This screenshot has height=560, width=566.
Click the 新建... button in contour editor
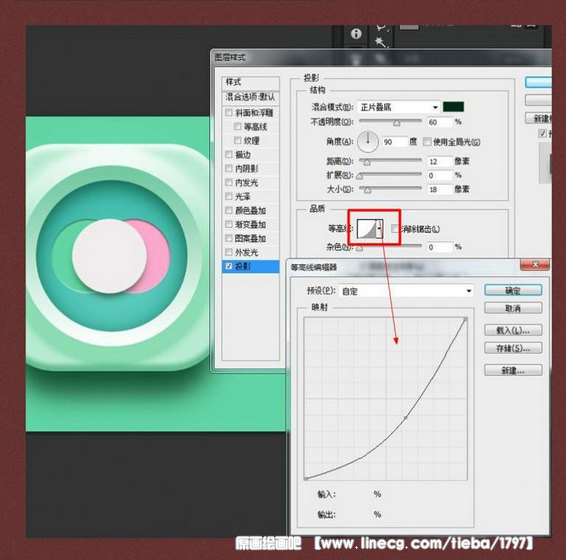pos(513,370)
